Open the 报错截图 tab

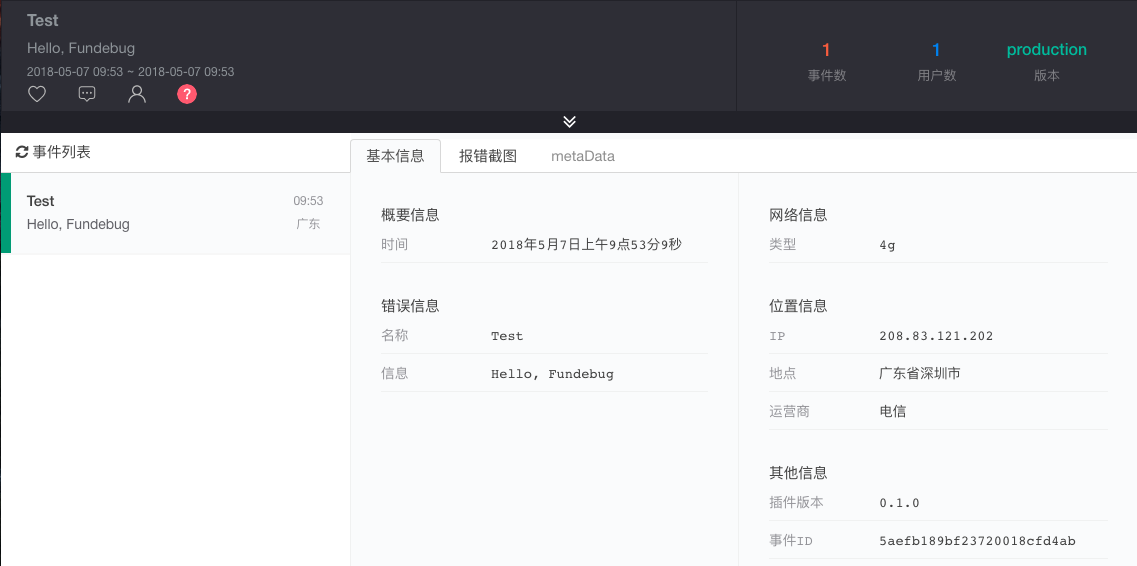(x=488, y=156)
